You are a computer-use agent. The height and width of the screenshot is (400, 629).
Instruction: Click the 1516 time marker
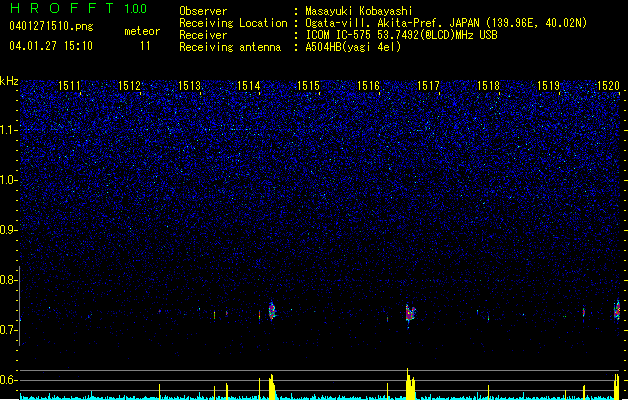(x=368, y=86)
